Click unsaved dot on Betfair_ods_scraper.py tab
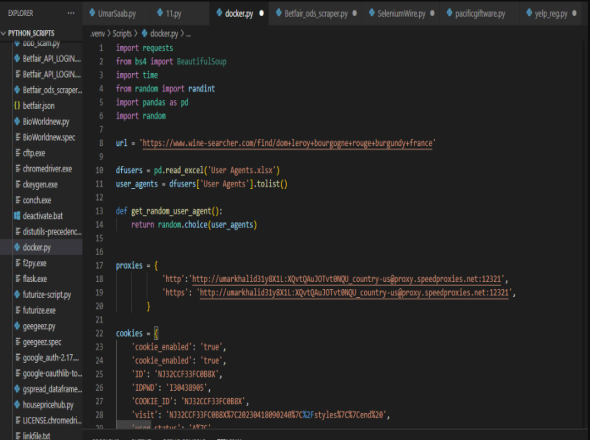The image size is (590, 440). pos(354,13)
